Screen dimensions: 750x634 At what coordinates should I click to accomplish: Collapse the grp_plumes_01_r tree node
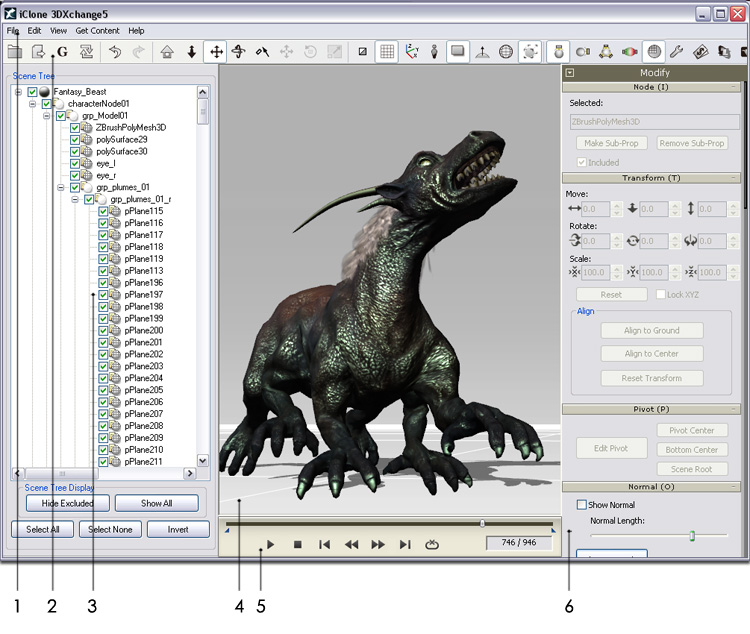(76, 199)
